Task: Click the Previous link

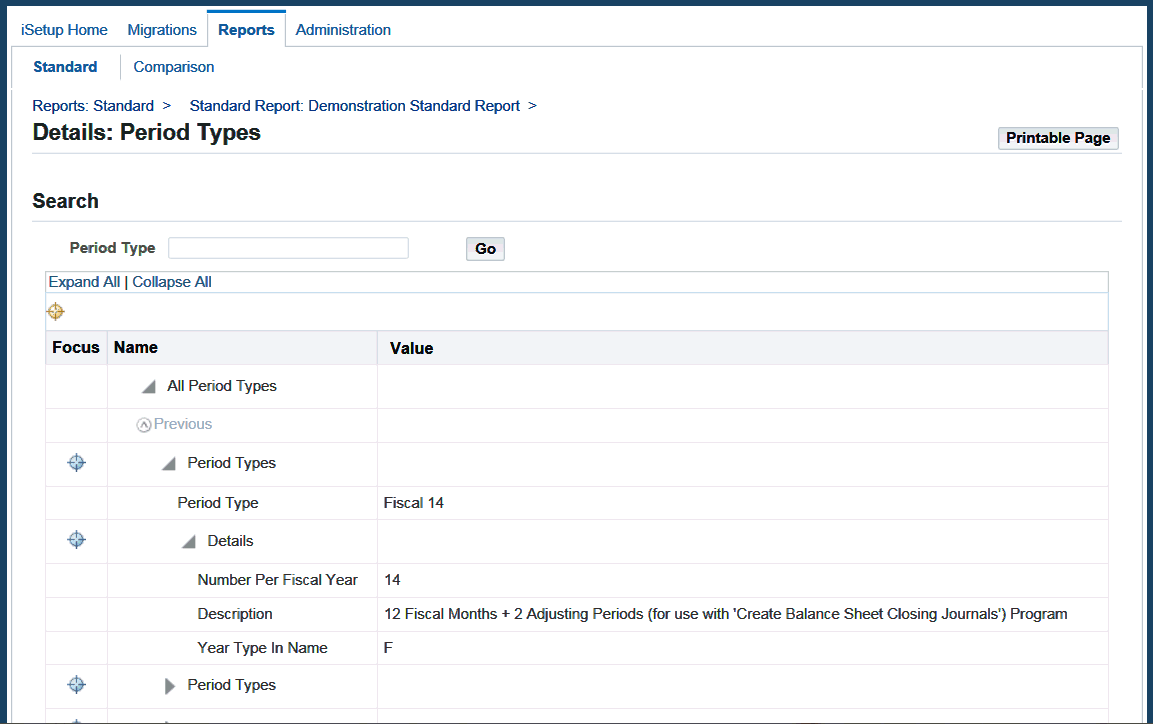Action: [182, 424]
